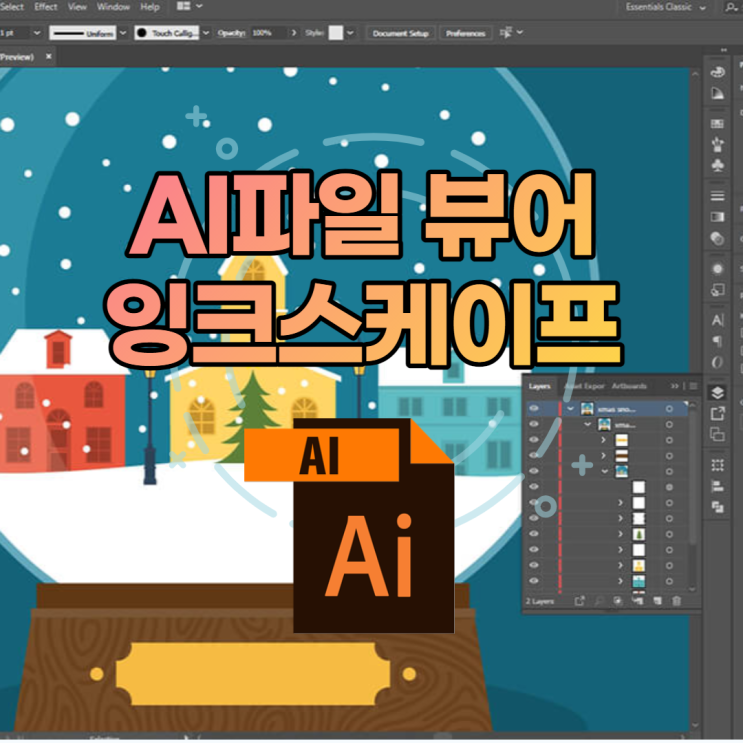Hide the top 'xmas sno...' layer
Viewport: 743px width, 743px height.
coord(534,408)
